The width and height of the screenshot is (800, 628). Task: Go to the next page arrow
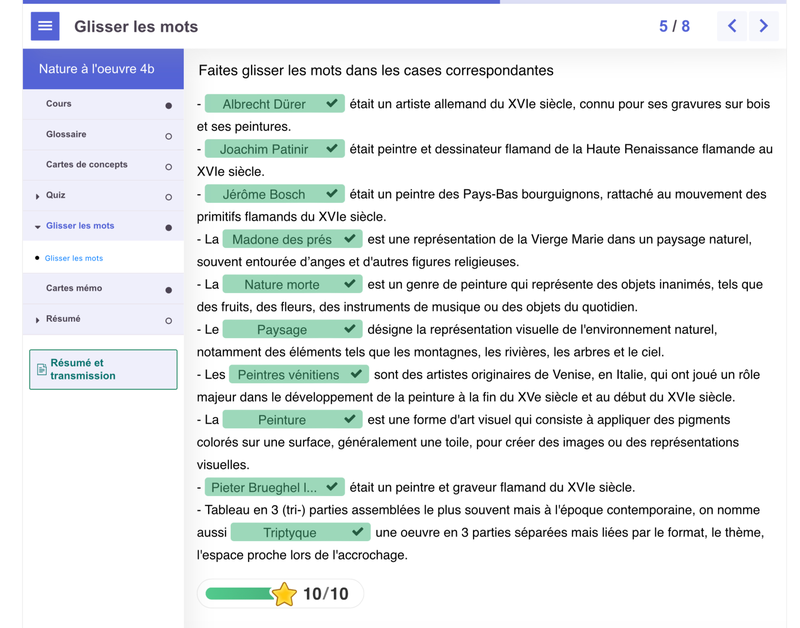764,26
